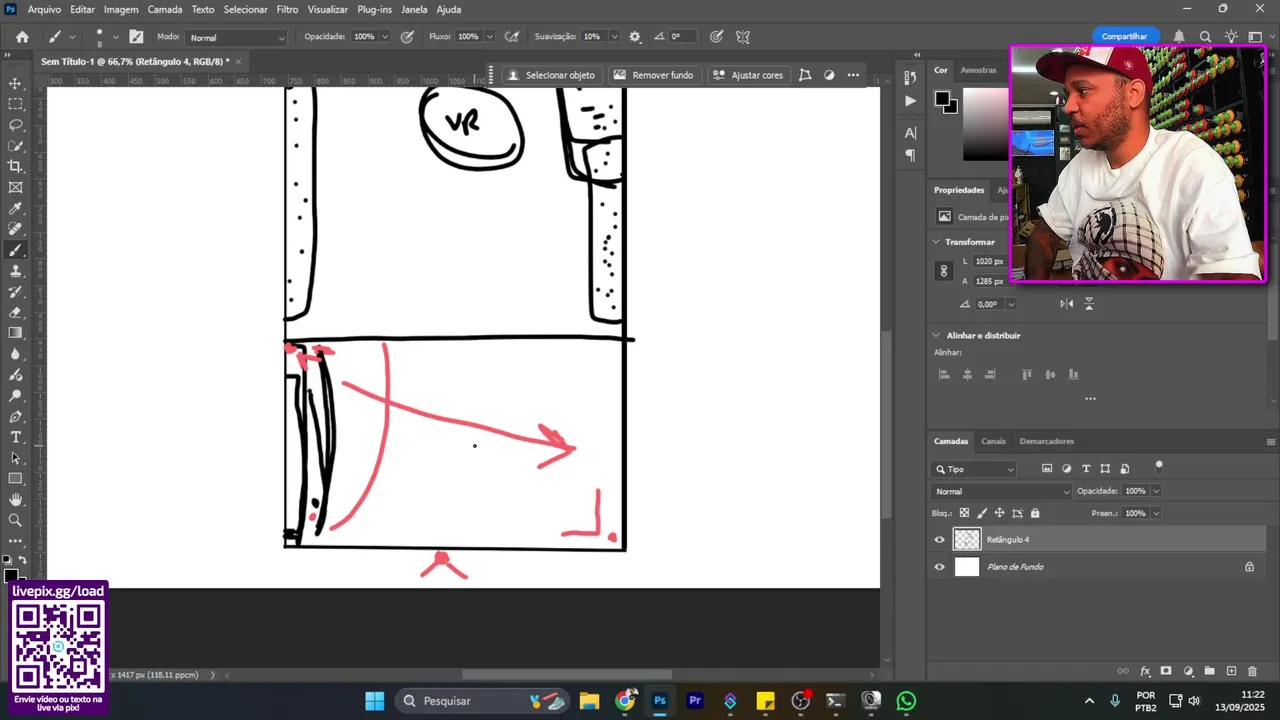Select the Zoom tool
The height and width of the screenshot is (720, 1280).
click(x=15, y=520)
